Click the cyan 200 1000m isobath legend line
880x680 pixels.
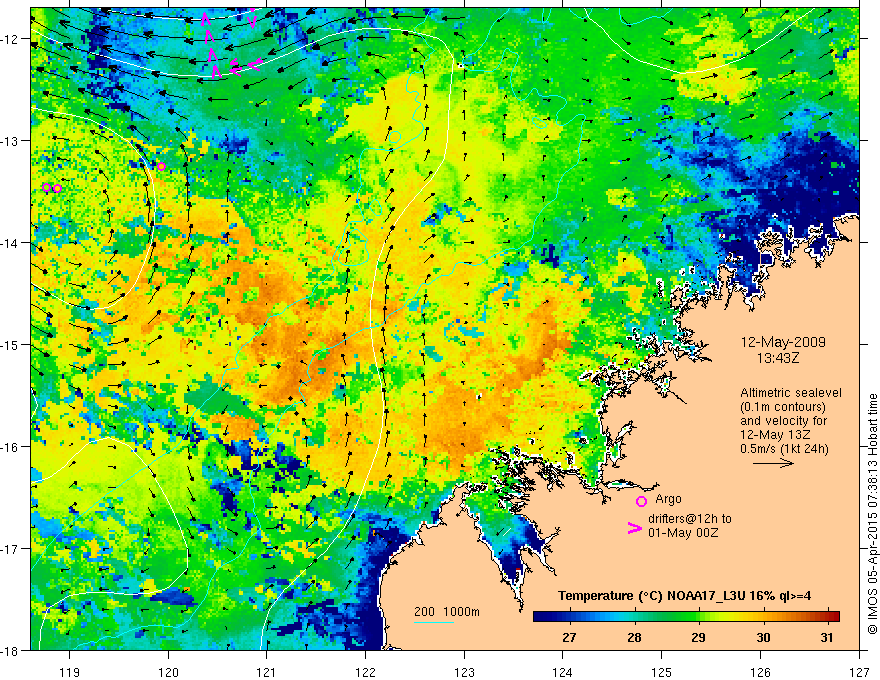(434, 622)
